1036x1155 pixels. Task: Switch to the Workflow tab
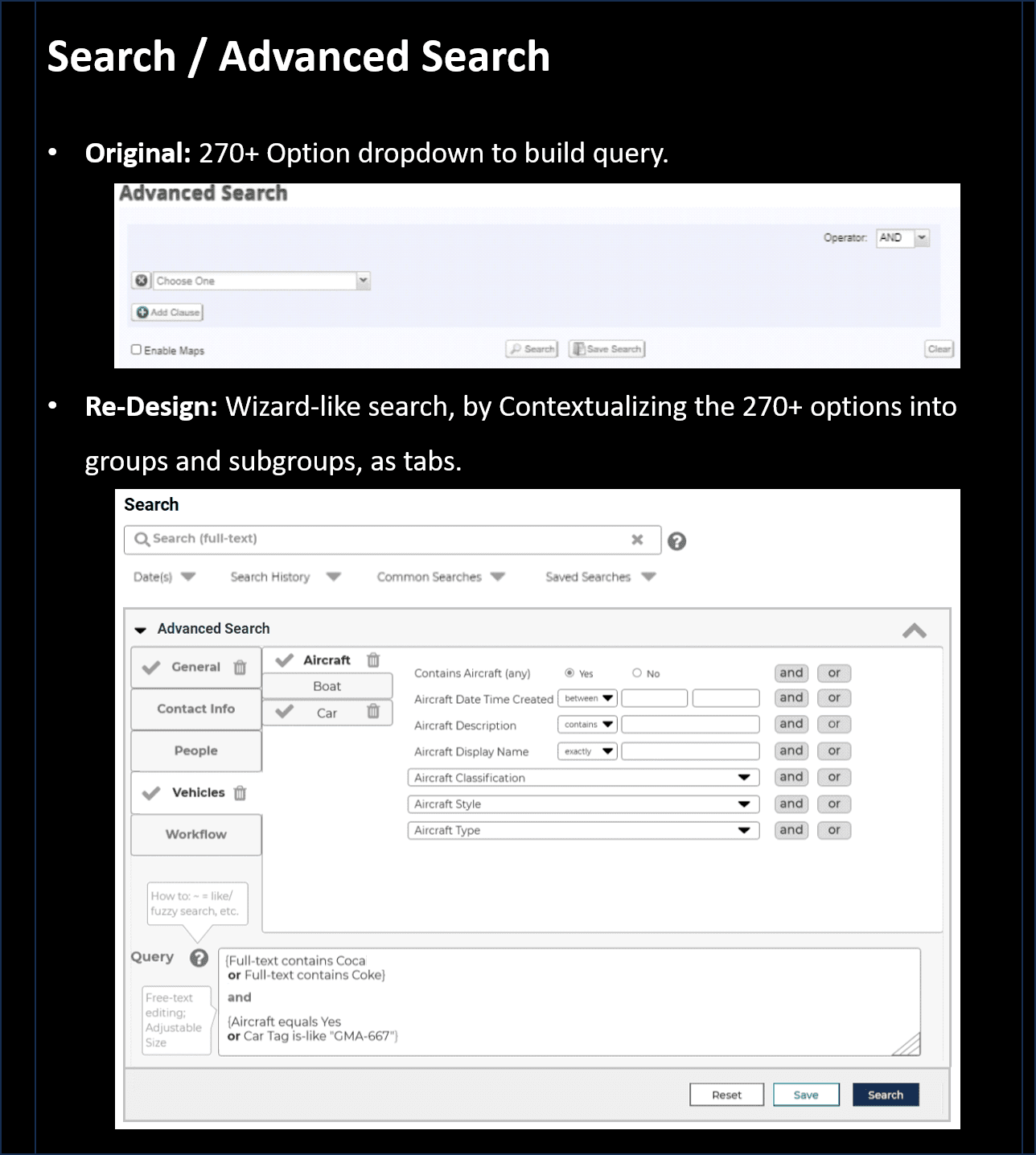pos(196,835)
